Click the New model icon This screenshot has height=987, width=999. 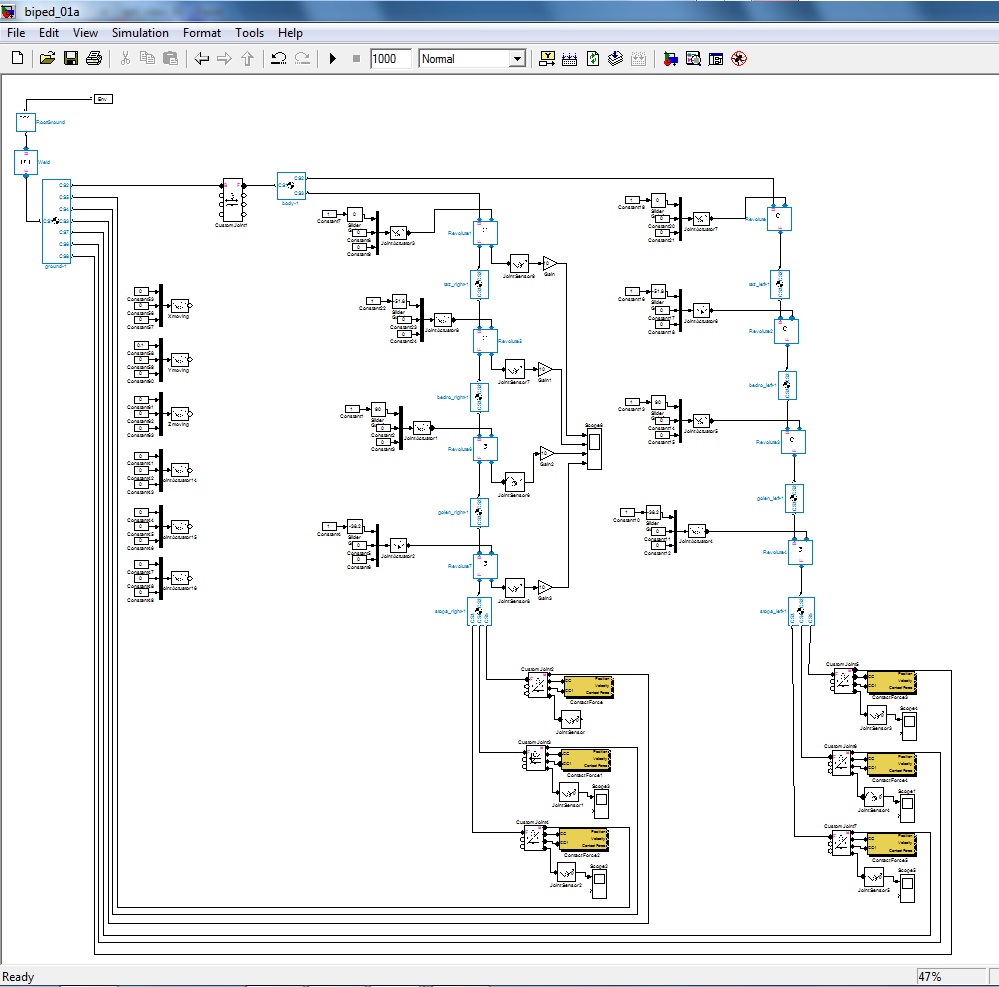(x=17, y=59)
